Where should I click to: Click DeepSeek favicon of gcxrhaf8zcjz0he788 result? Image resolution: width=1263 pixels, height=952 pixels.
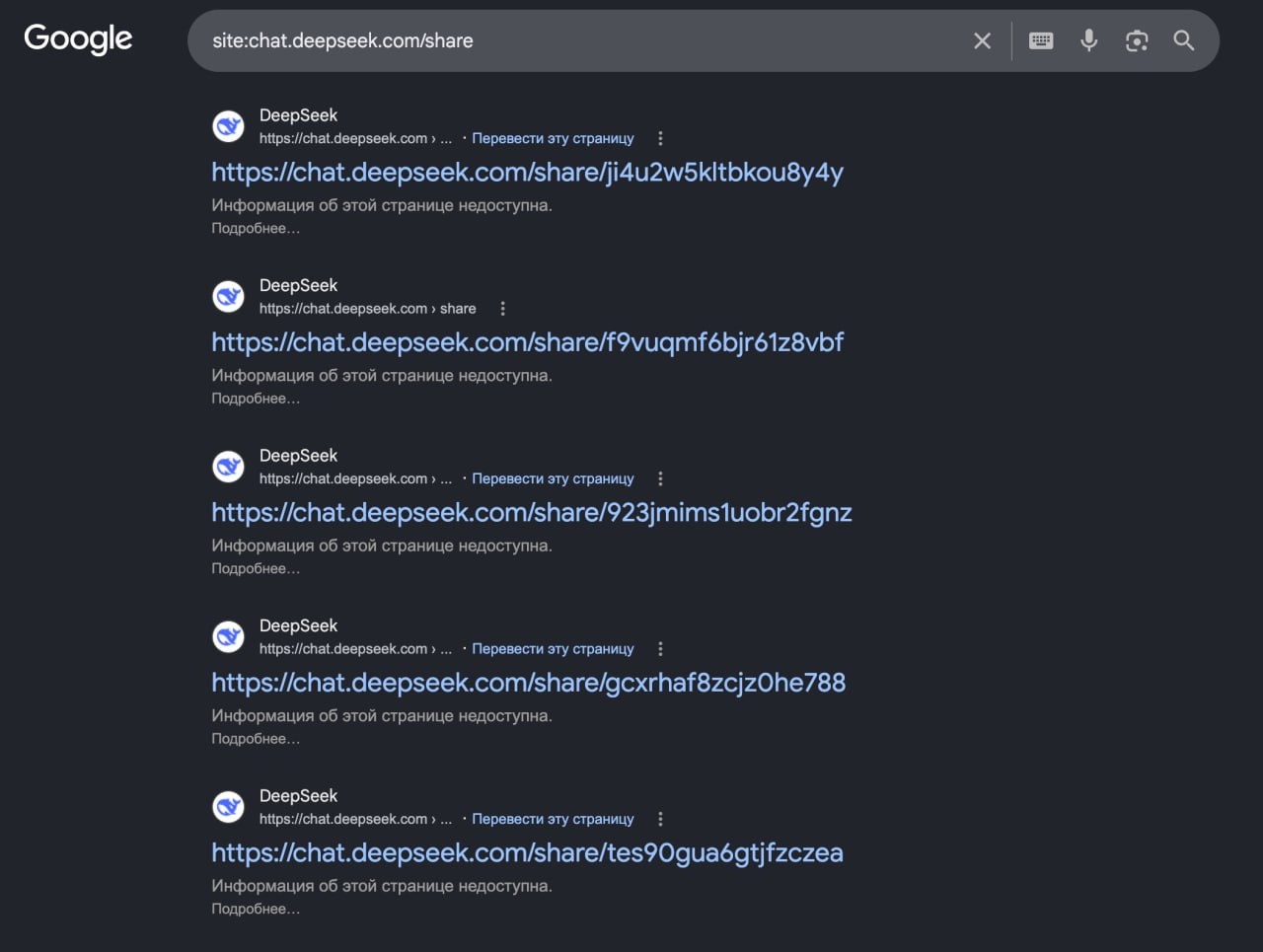tap(229, 636)
